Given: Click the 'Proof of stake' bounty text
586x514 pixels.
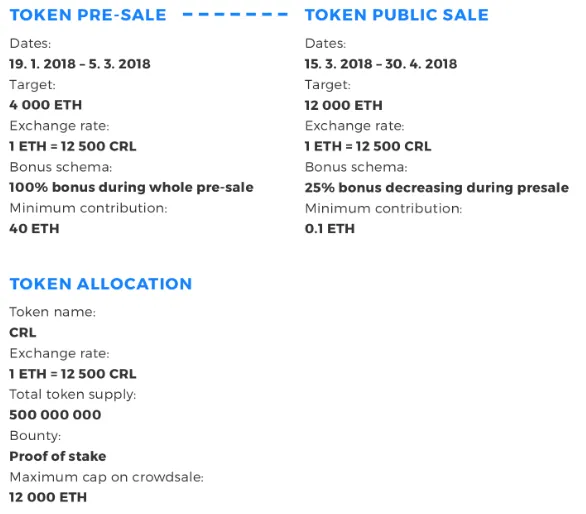Looking at the screenshot, I should tap(58, 456).
